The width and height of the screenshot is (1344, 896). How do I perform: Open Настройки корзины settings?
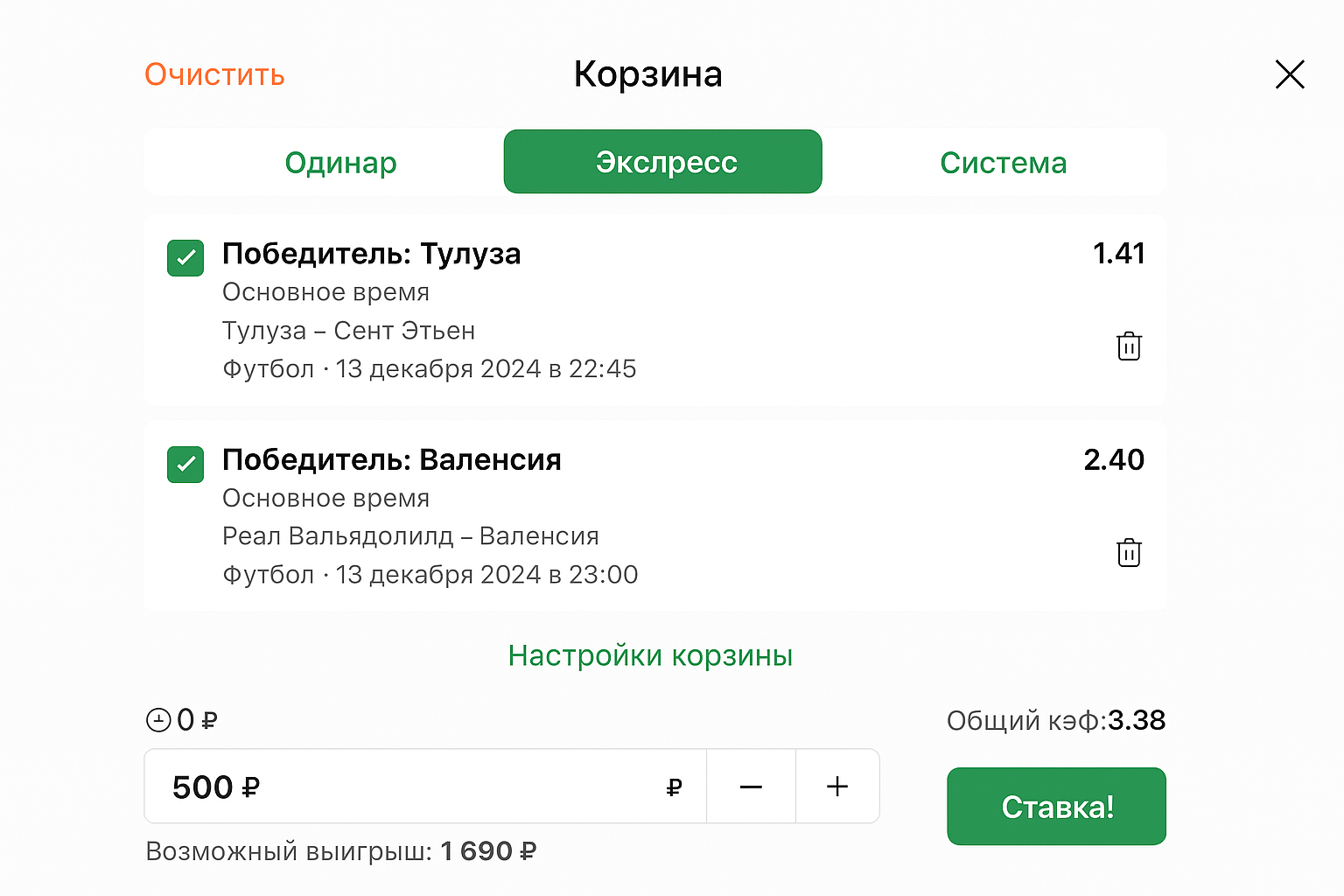coord(650,655)
